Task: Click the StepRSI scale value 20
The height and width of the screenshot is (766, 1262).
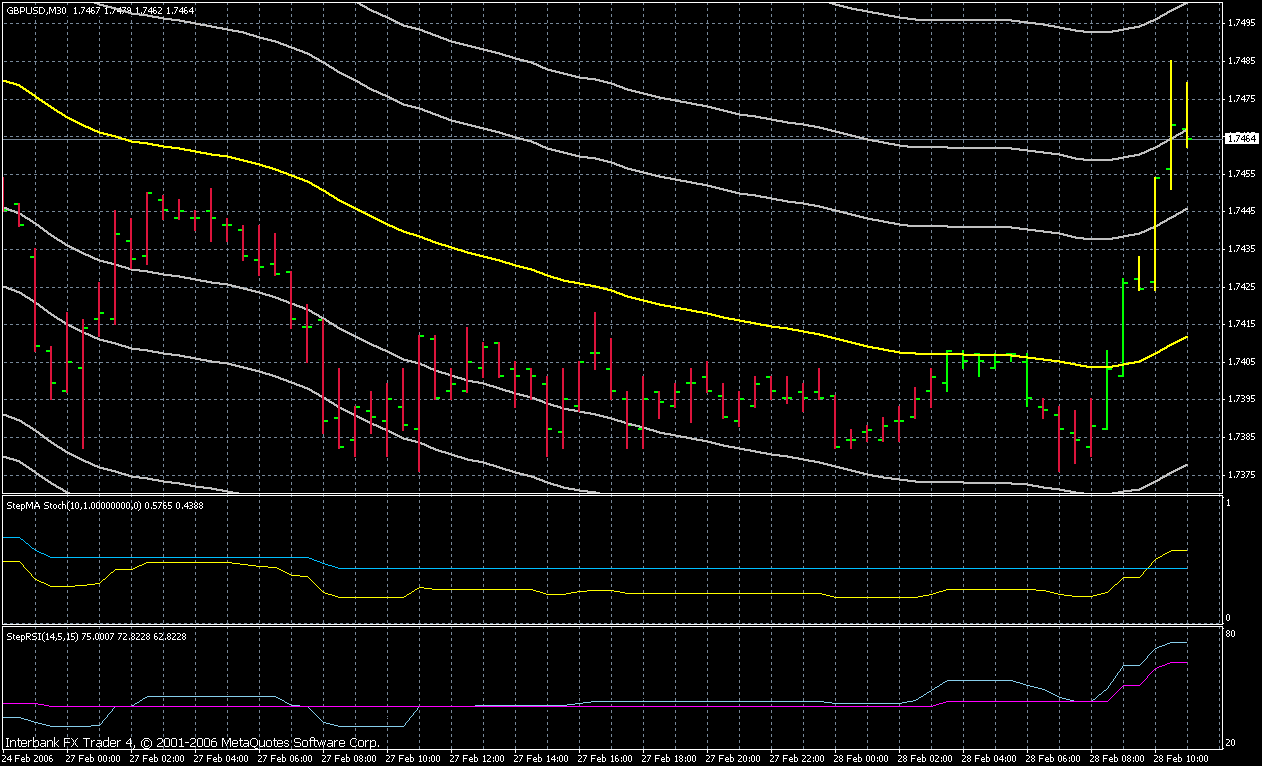Action: (x=1232, y=743)
